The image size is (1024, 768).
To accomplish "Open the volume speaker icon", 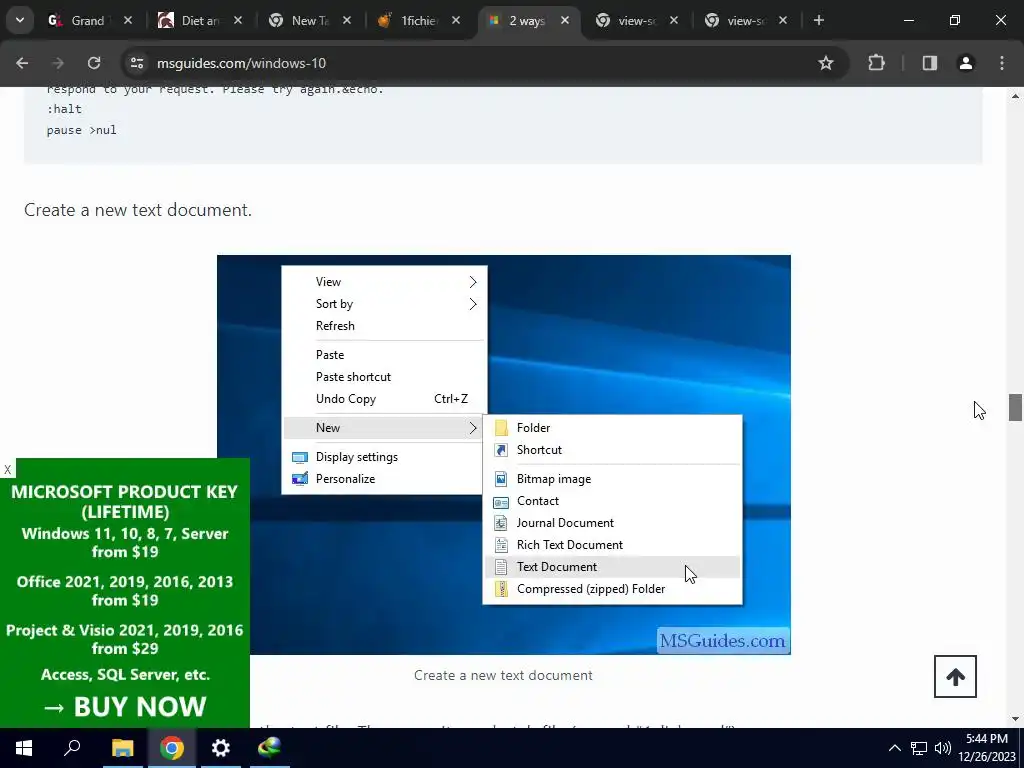I will 942,748.
